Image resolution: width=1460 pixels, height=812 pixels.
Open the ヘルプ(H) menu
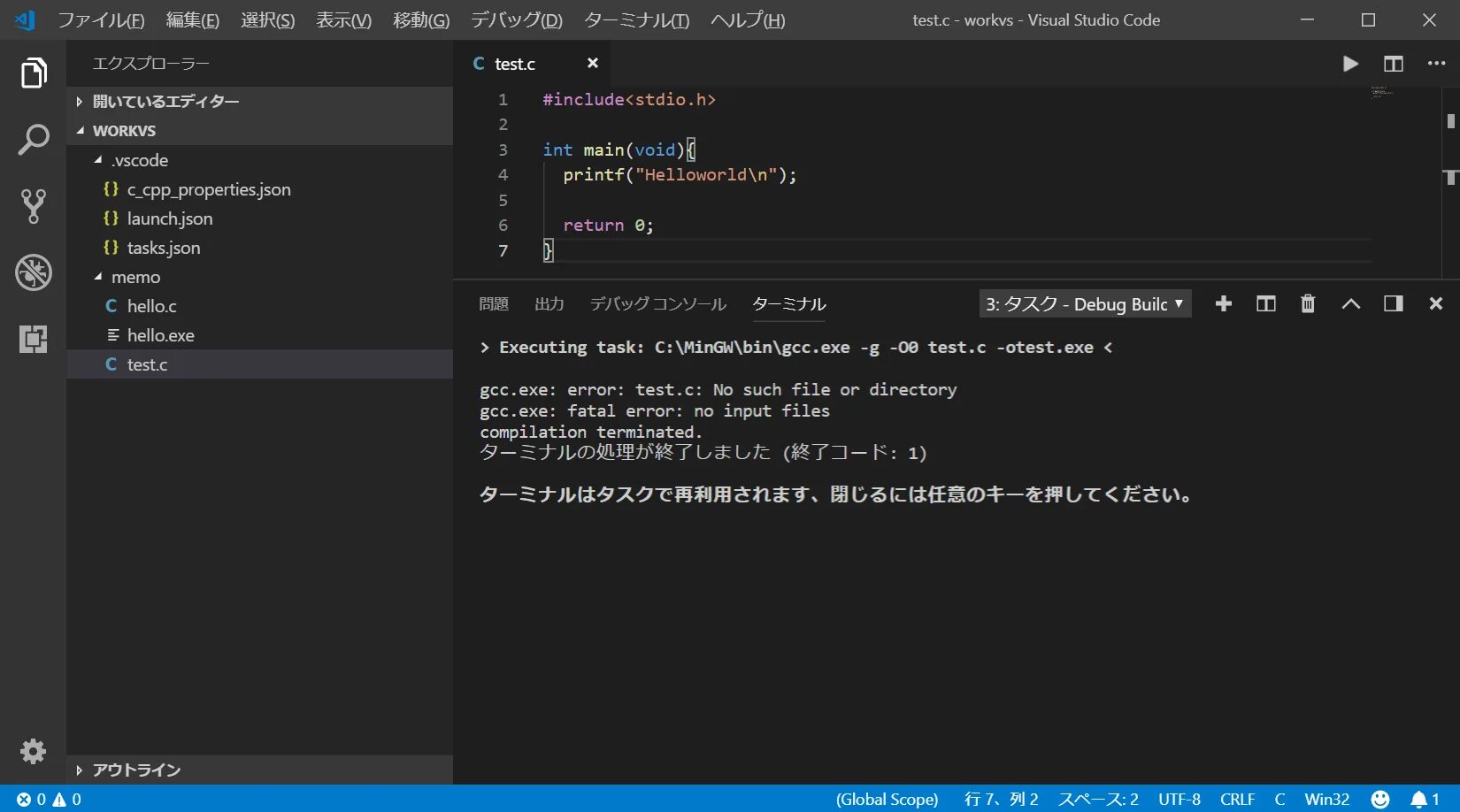[x=748, y=20]
